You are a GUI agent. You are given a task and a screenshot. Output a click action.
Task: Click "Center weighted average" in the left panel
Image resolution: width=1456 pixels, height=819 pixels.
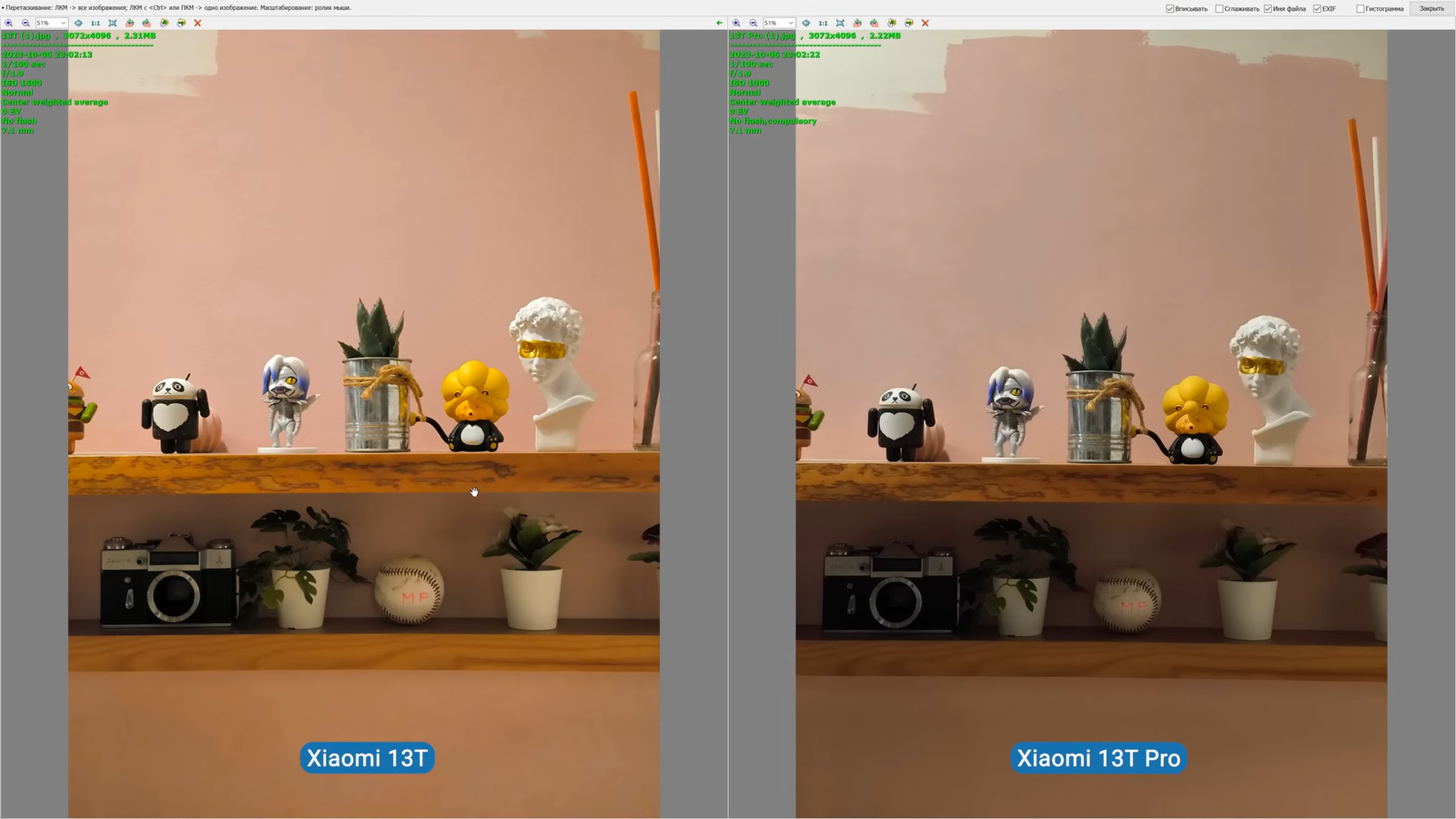pyautogui.click(x=55, y=102)
